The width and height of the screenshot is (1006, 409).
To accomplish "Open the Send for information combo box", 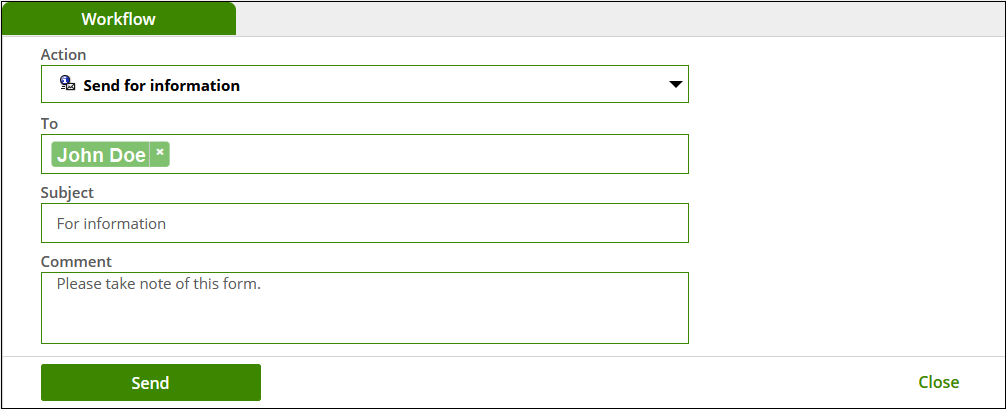I will point(364,84).
